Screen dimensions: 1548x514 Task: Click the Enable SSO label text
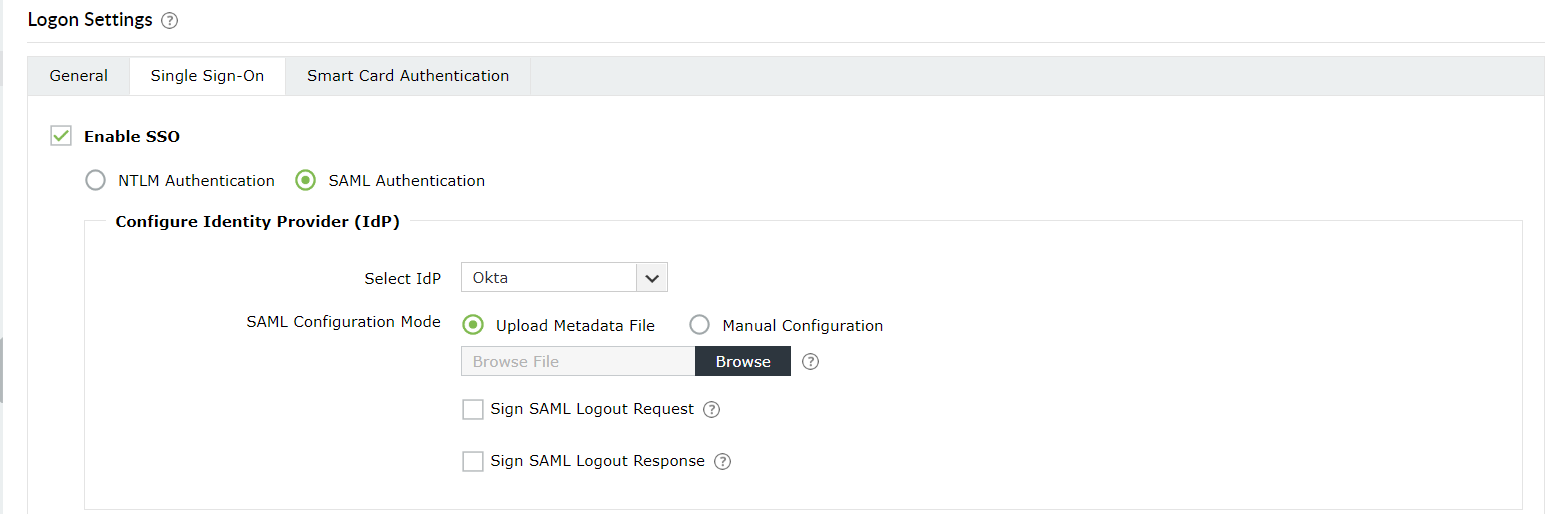pyautogui.click(x=132, y=137)
